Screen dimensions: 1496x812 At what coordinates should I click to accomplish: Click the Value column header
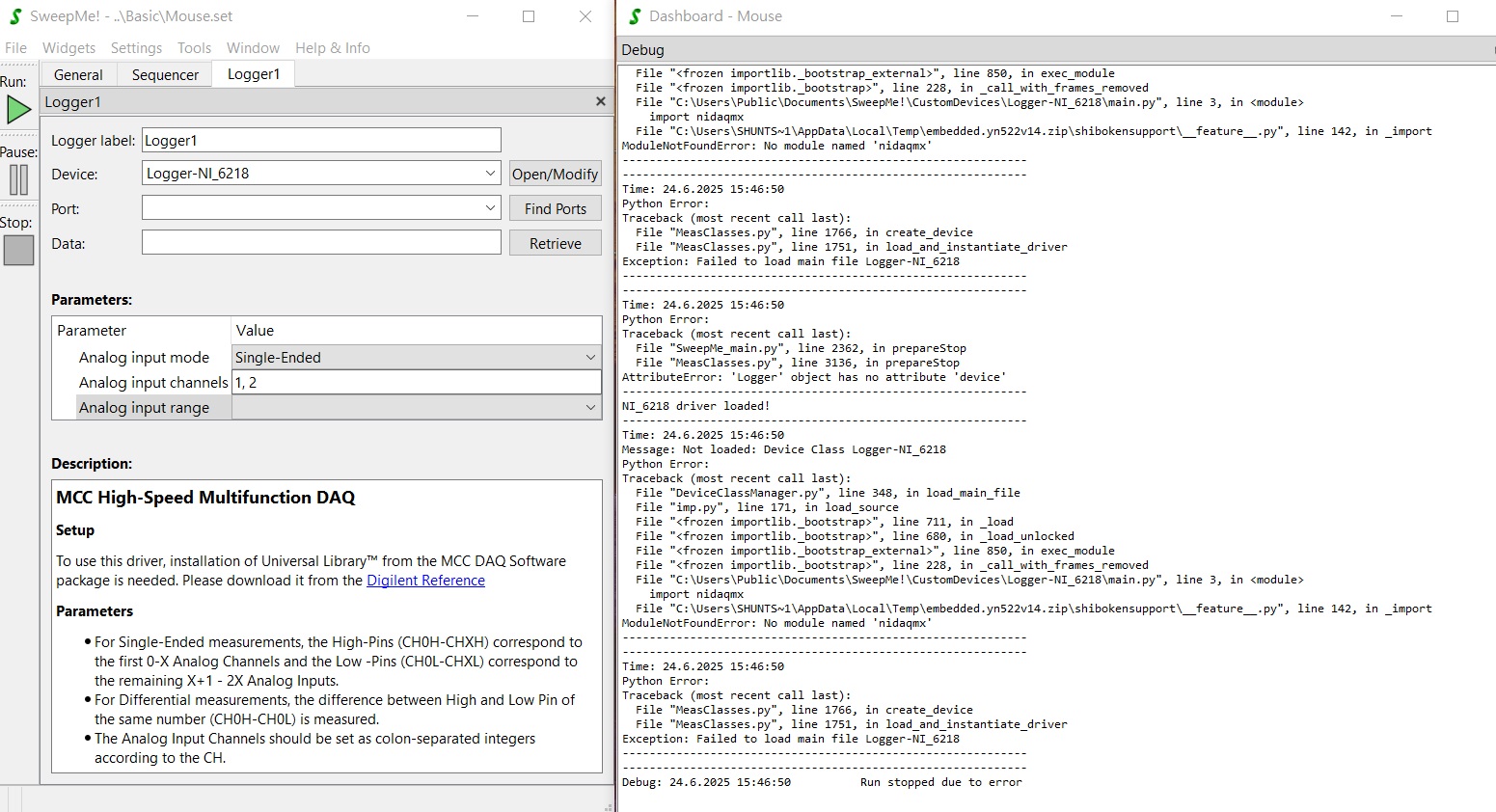coord(255,330)
